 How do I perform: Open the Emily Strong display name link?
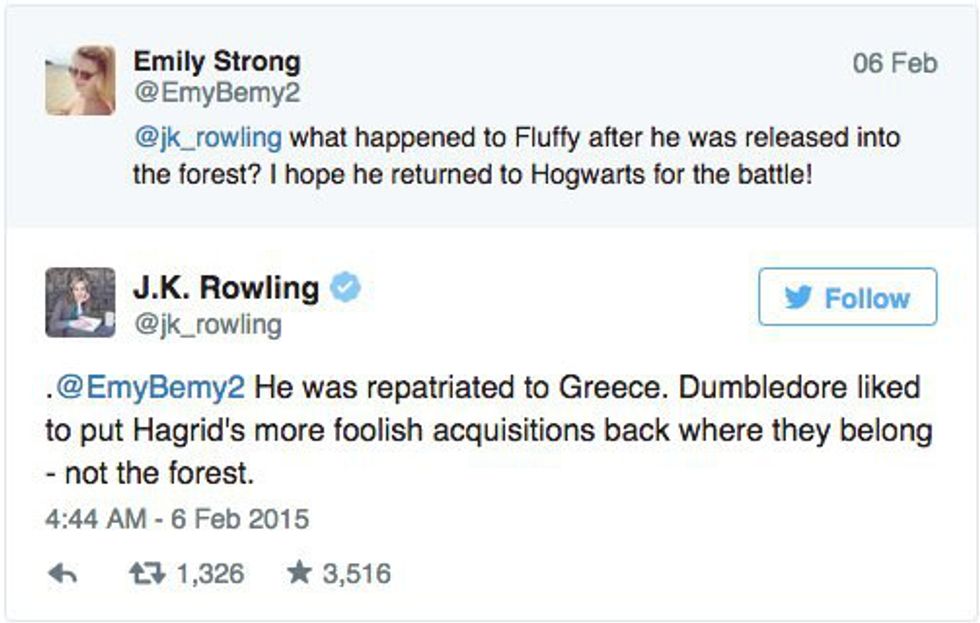click(217, 62)
